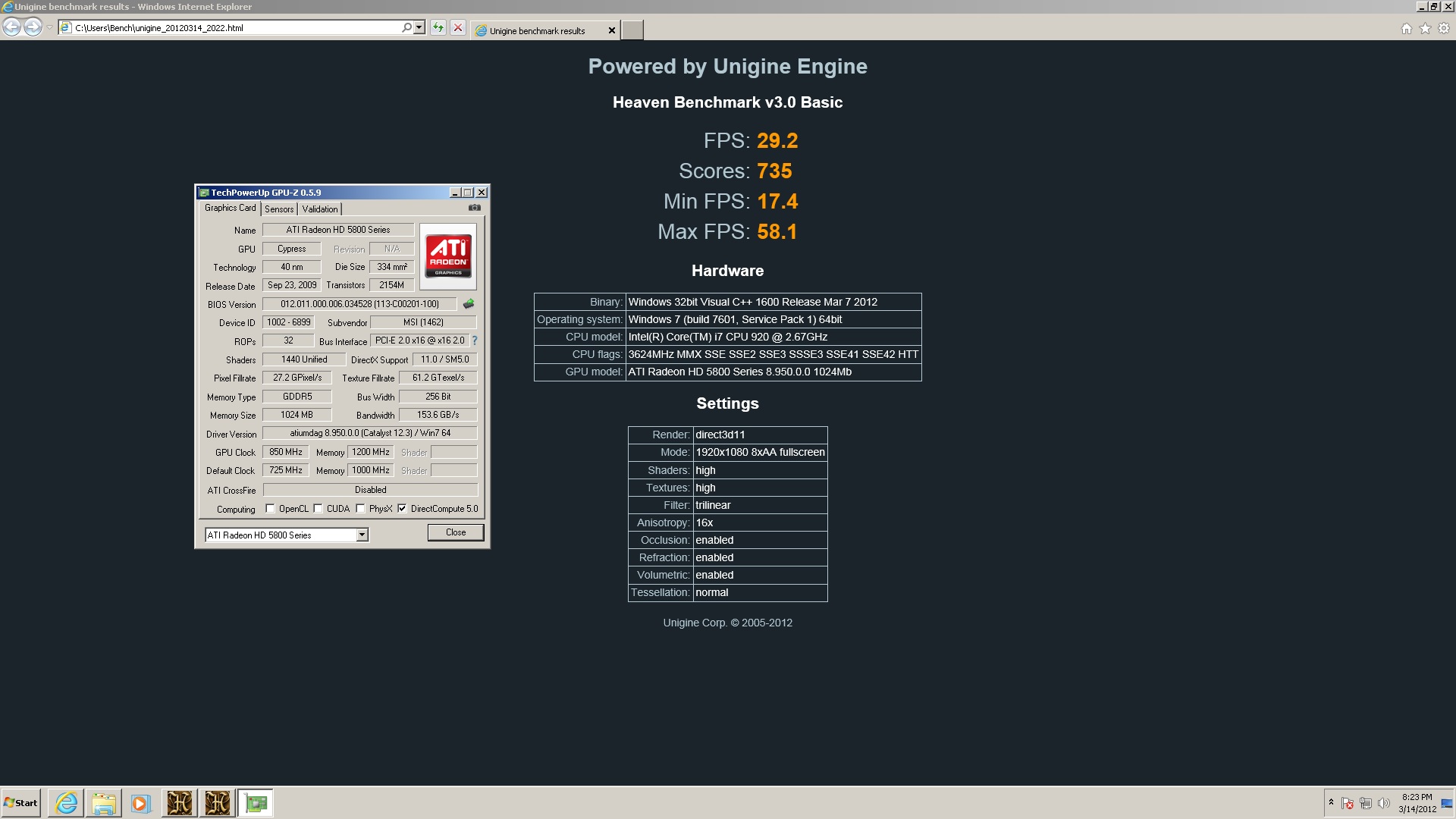This screenshot has width=1456, height=819.
Task: Click the Bus Interface question mark
Action: 475,341
